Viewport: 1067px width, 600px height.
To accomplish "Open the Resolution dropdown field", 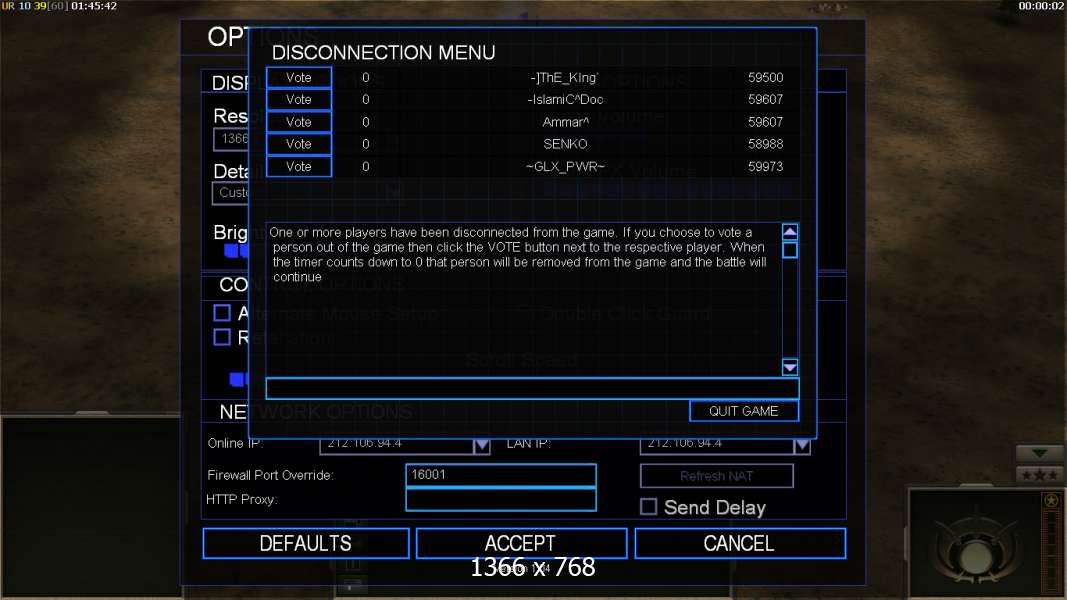I will 231,139.
